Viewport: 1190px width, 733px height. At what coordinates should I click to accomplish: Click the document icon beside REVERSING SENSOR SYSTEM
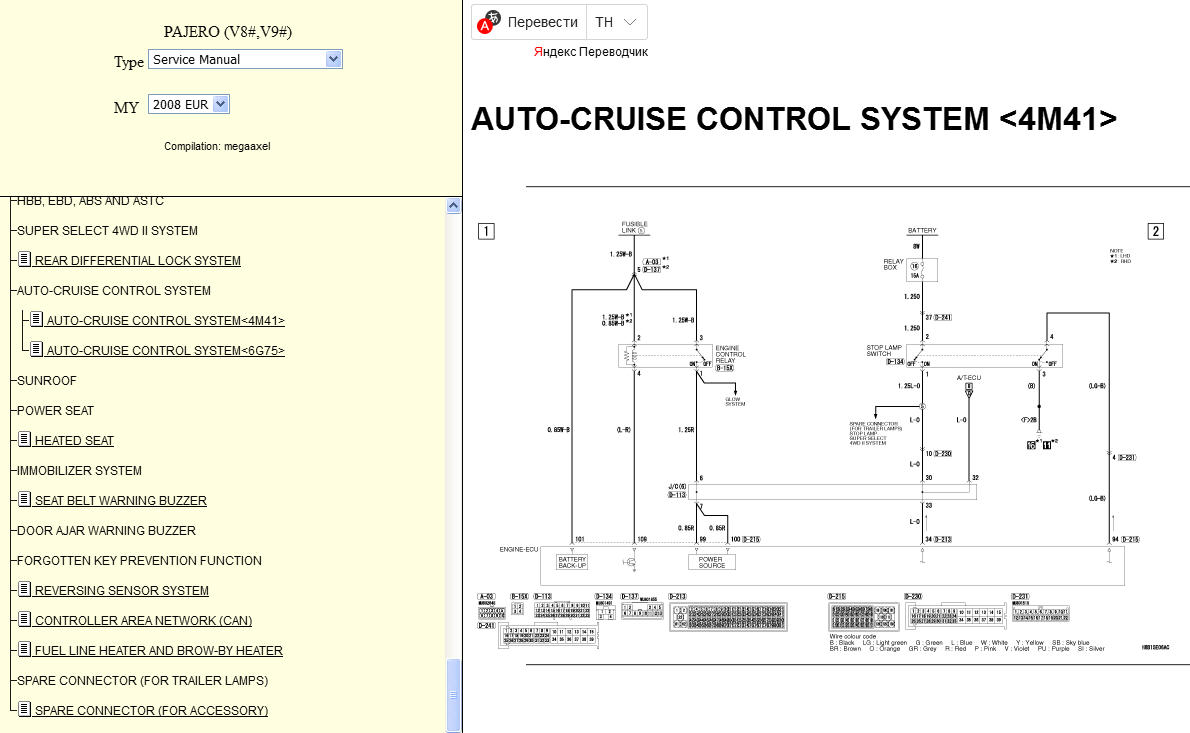point(24,590)
